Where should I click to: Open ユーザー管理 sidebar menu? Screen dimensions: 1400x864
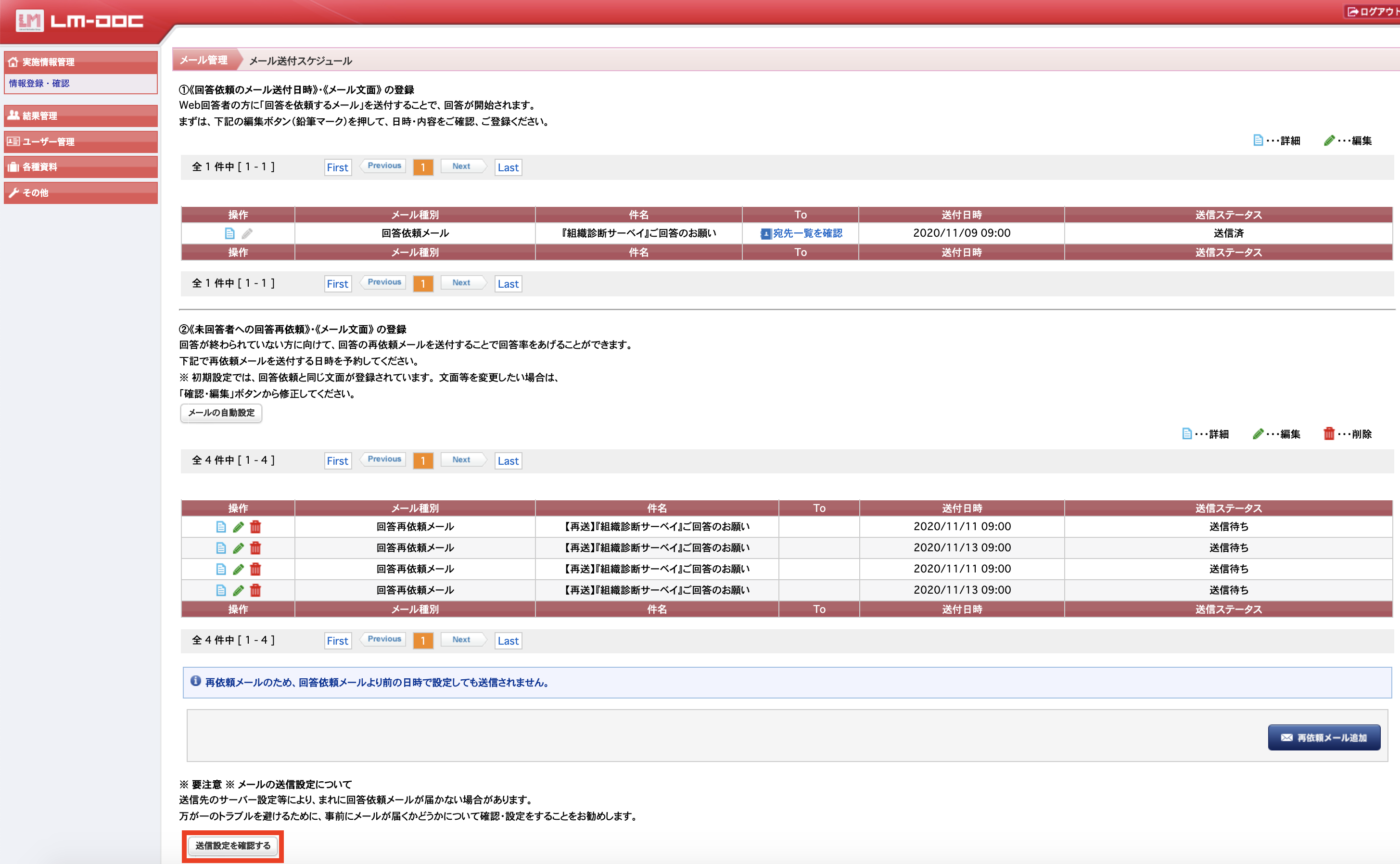[80, 141]
